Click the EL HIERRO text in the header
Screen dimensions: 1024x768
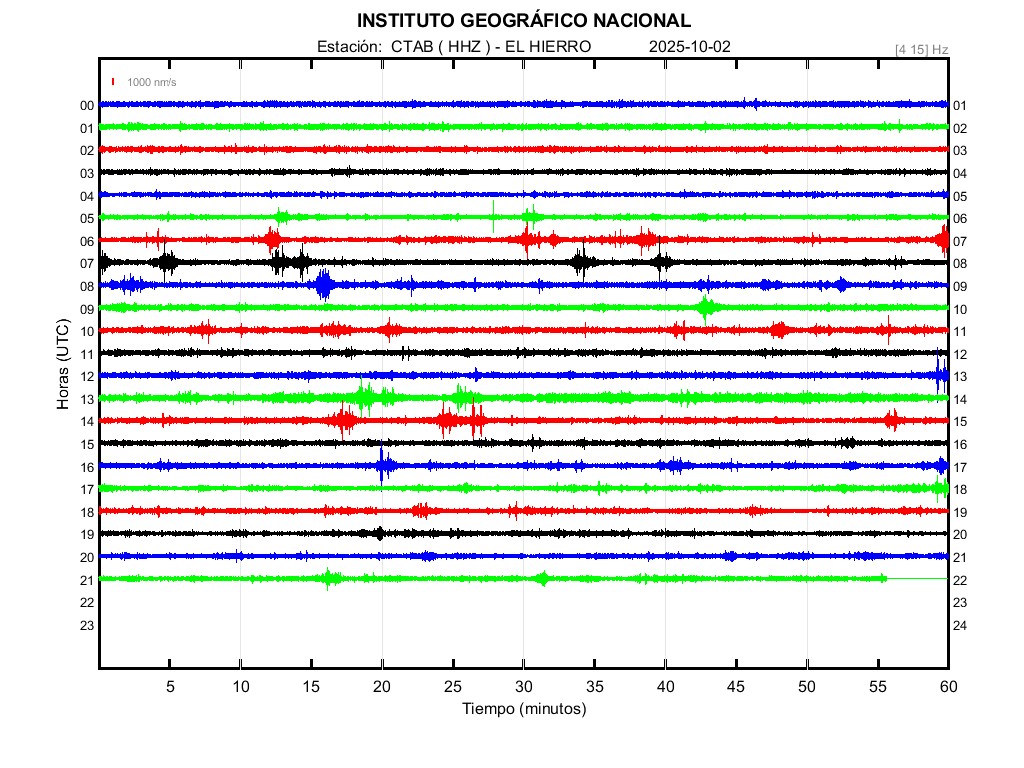pos(554,47)
